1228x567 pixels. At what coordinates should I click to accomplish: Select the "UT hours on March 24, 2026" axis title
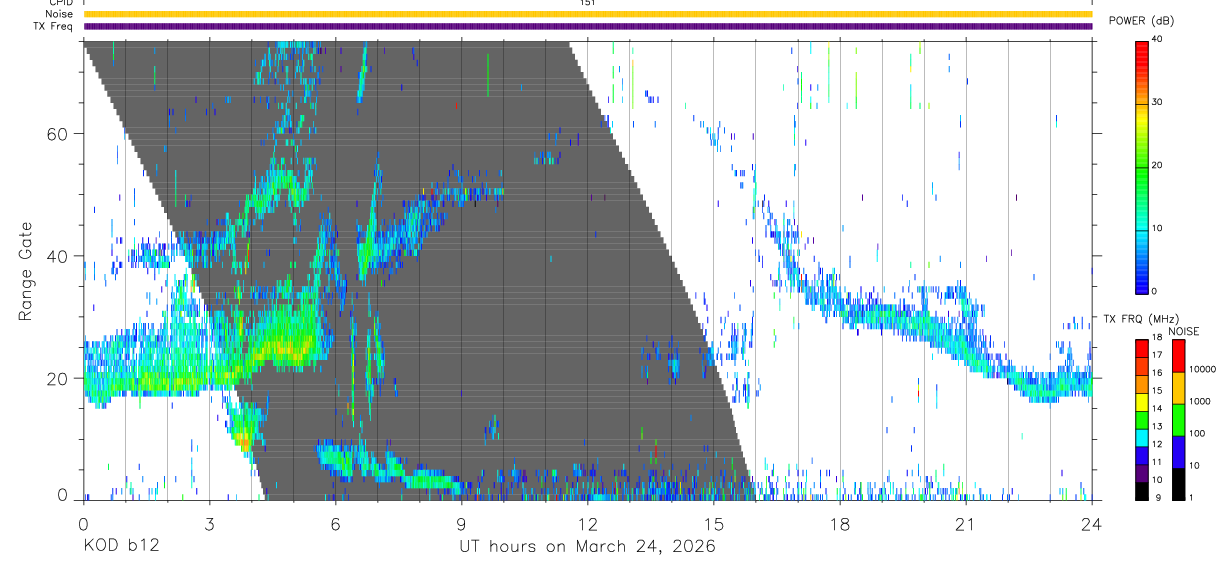click(587, 547)
